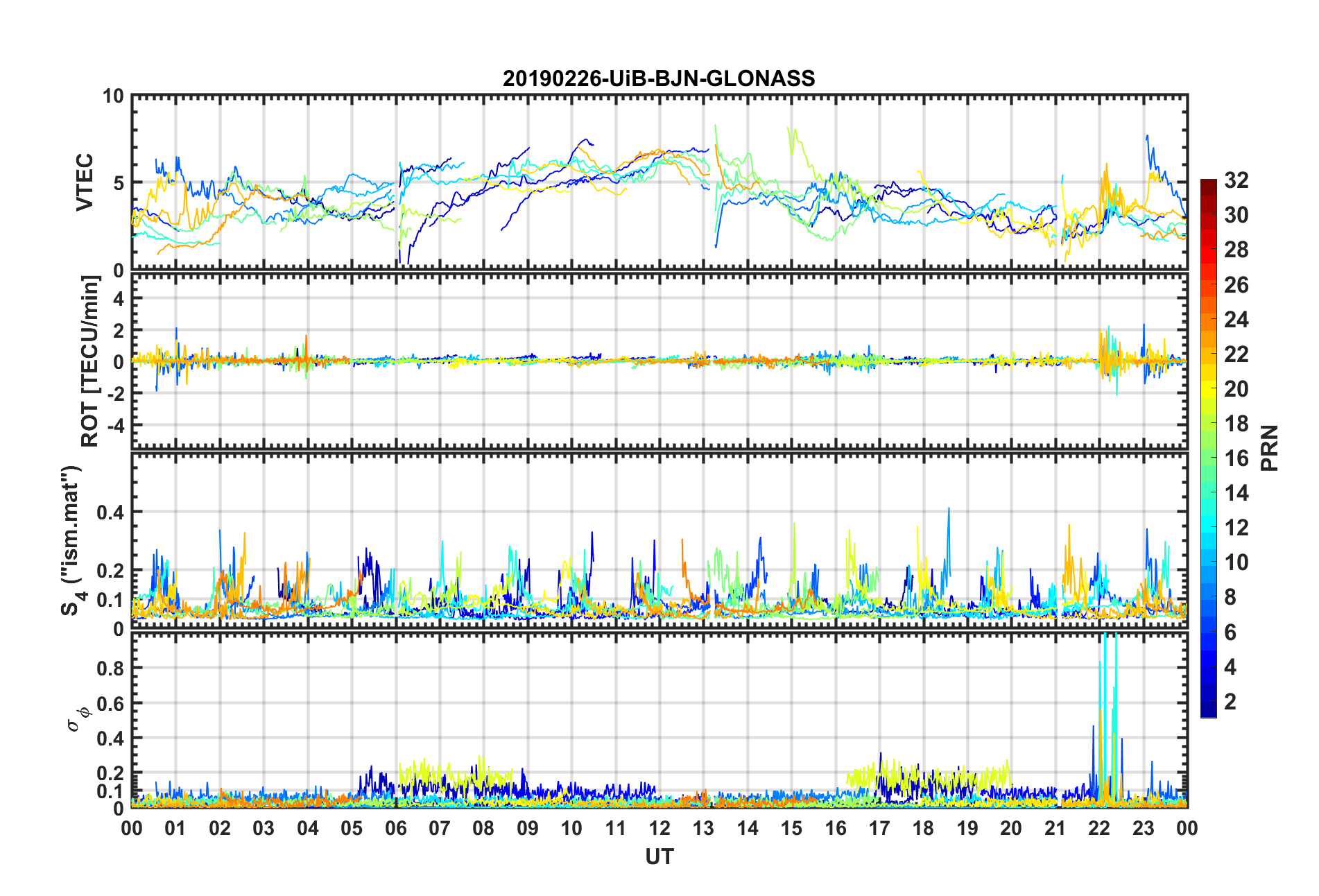The height and width of the screenshot is (896, 1319).
Task: Click x-axis tick label 03
Action: click(x=264, y=828)
